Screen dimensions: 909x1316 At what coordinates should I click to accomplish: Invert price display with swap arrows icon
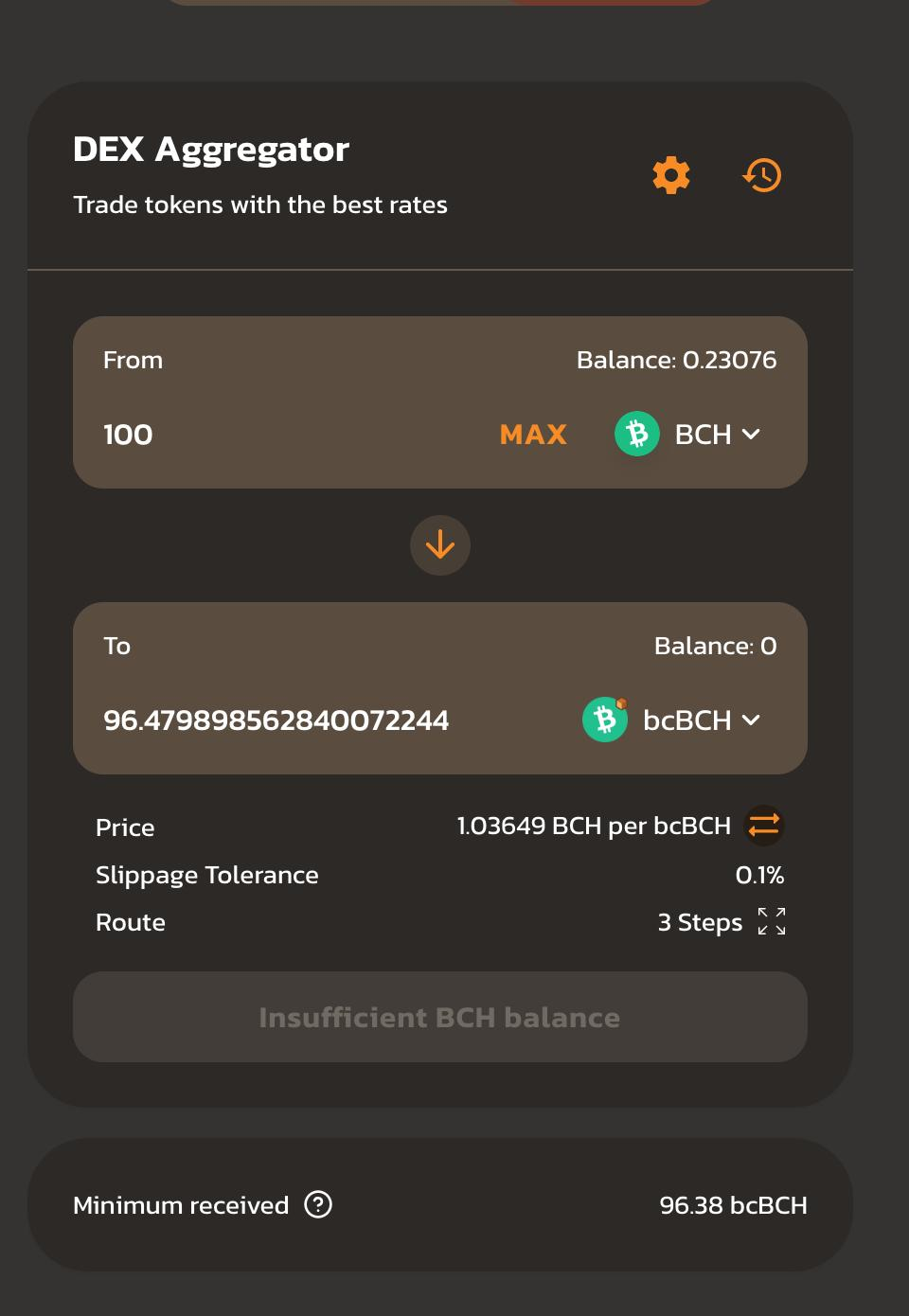coord(763,826)
